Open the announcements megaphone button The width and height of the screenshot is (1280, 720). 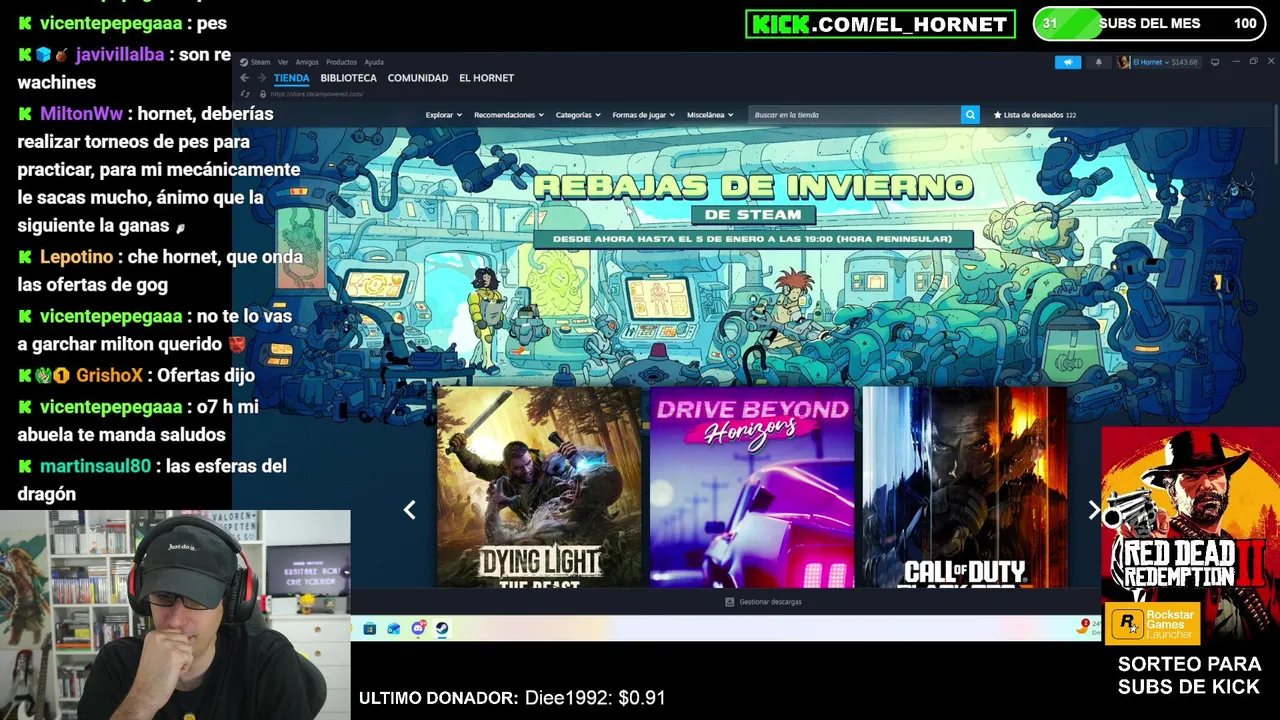tap(1068, 62)
